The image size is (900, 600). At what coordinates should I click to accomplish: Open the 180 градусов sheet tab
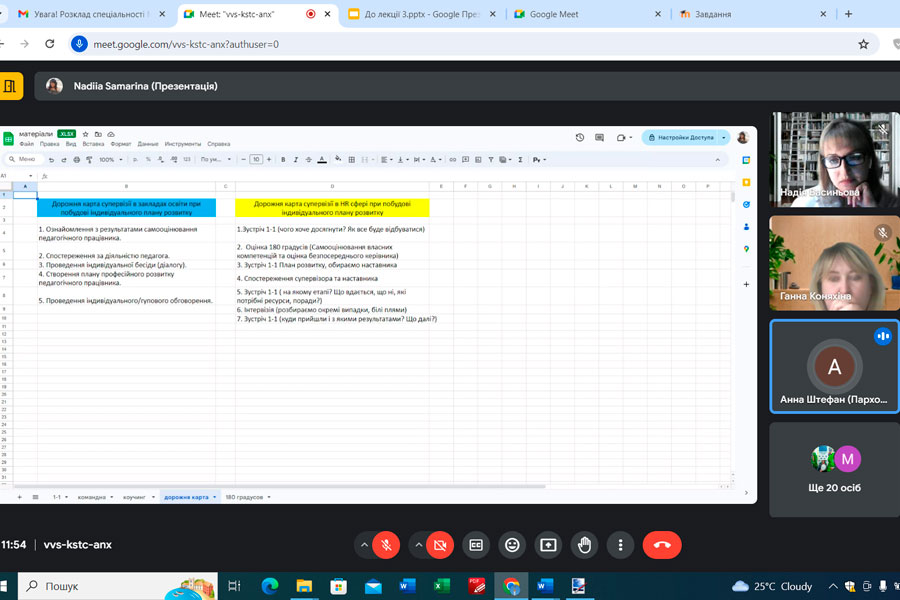pyautogui.click(x=243, y=497)
